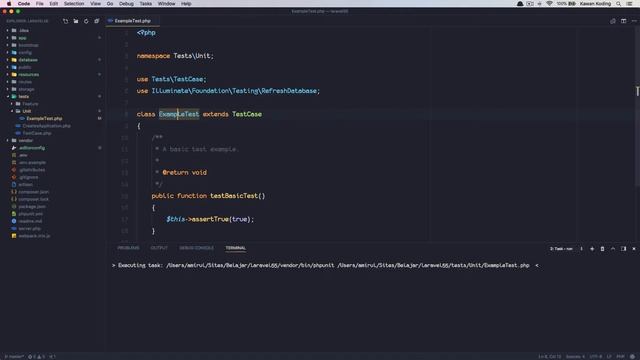Click the open changes icon in editor title
The width and height of the screenshot is (640, 360).
(x=613, y=21)
